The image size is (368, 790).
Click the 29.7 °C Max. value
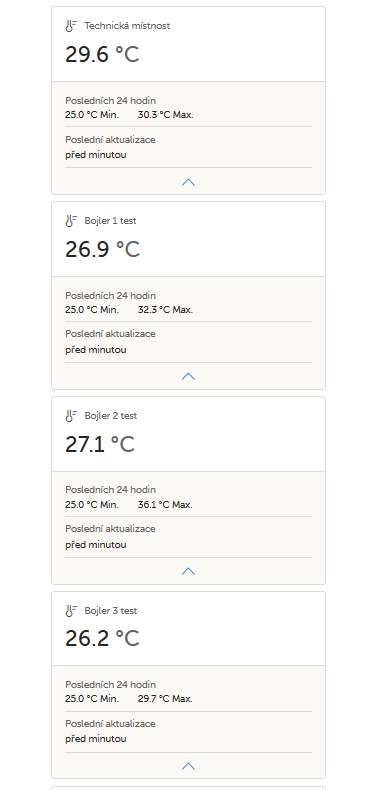tap(165, 699)
